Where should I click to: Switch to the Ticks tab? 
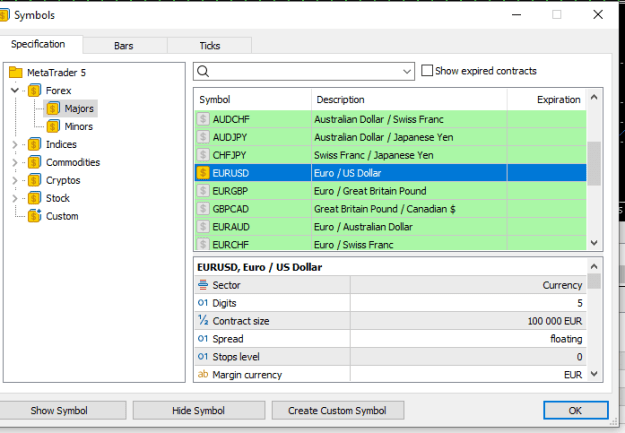(210, 45)
